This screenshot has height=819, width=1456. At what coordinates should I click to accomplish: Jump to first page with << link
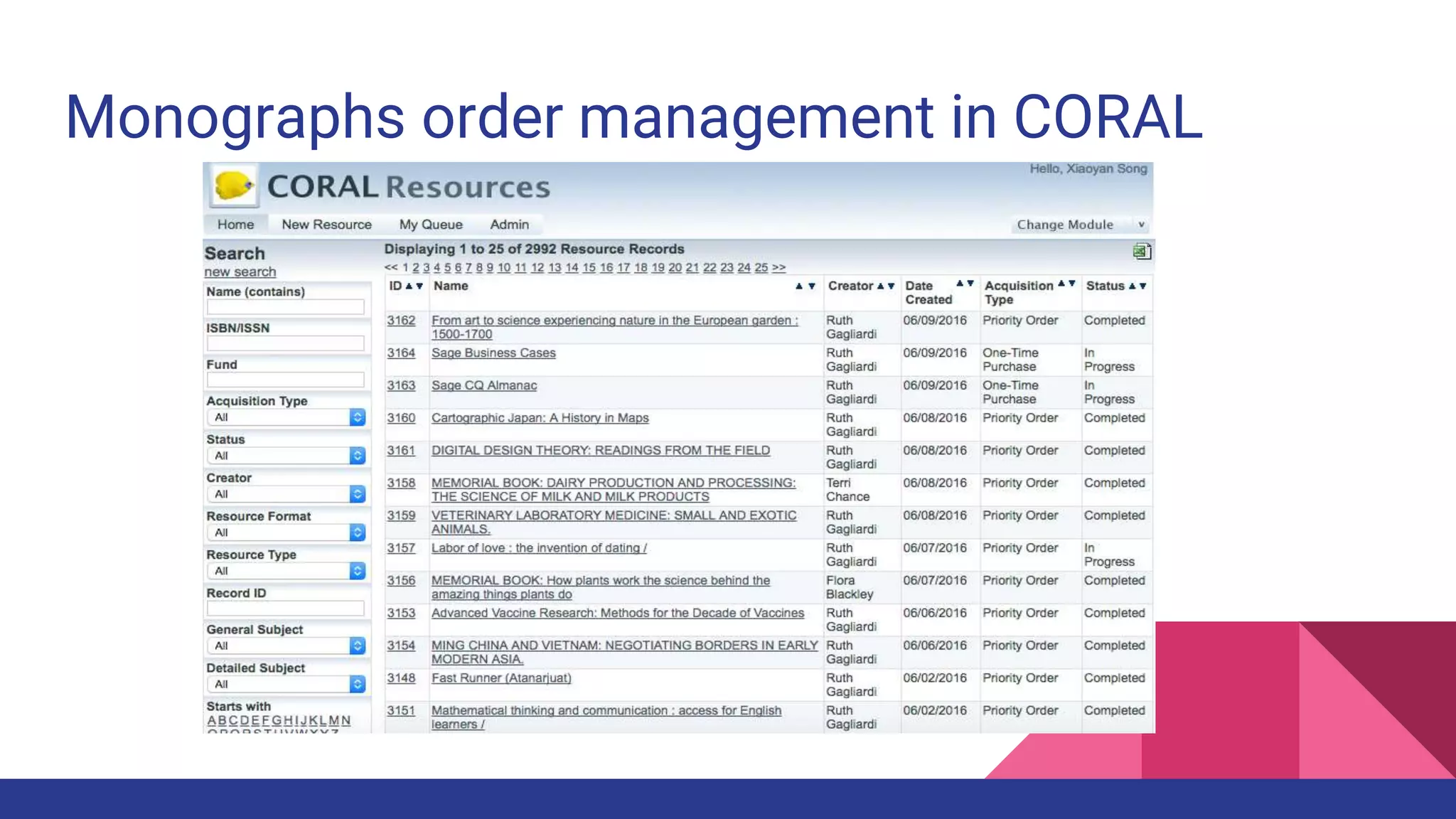391,268
